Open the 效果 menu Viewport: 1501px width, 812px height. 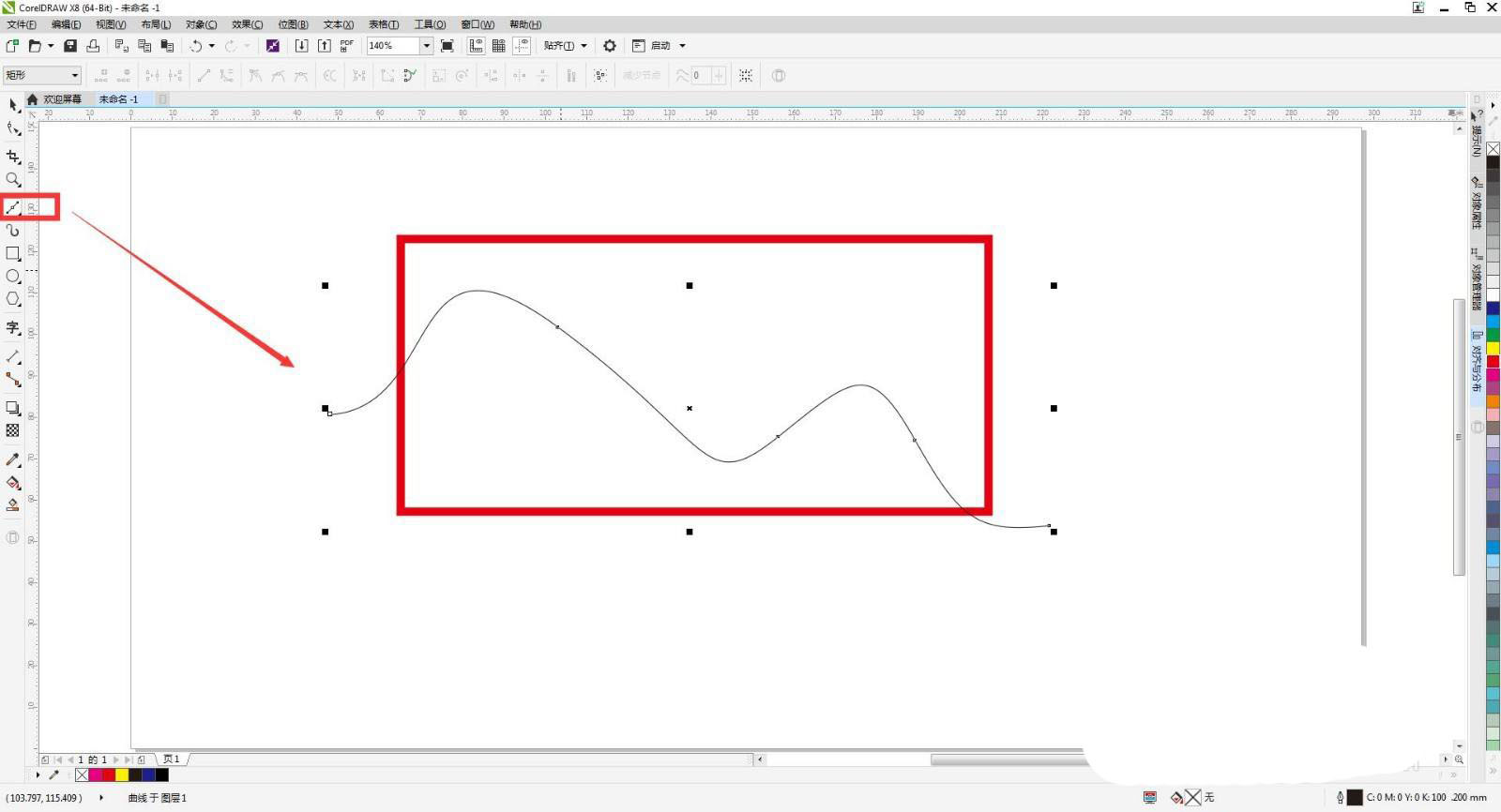pyautogui.click(x=247, y=24)
